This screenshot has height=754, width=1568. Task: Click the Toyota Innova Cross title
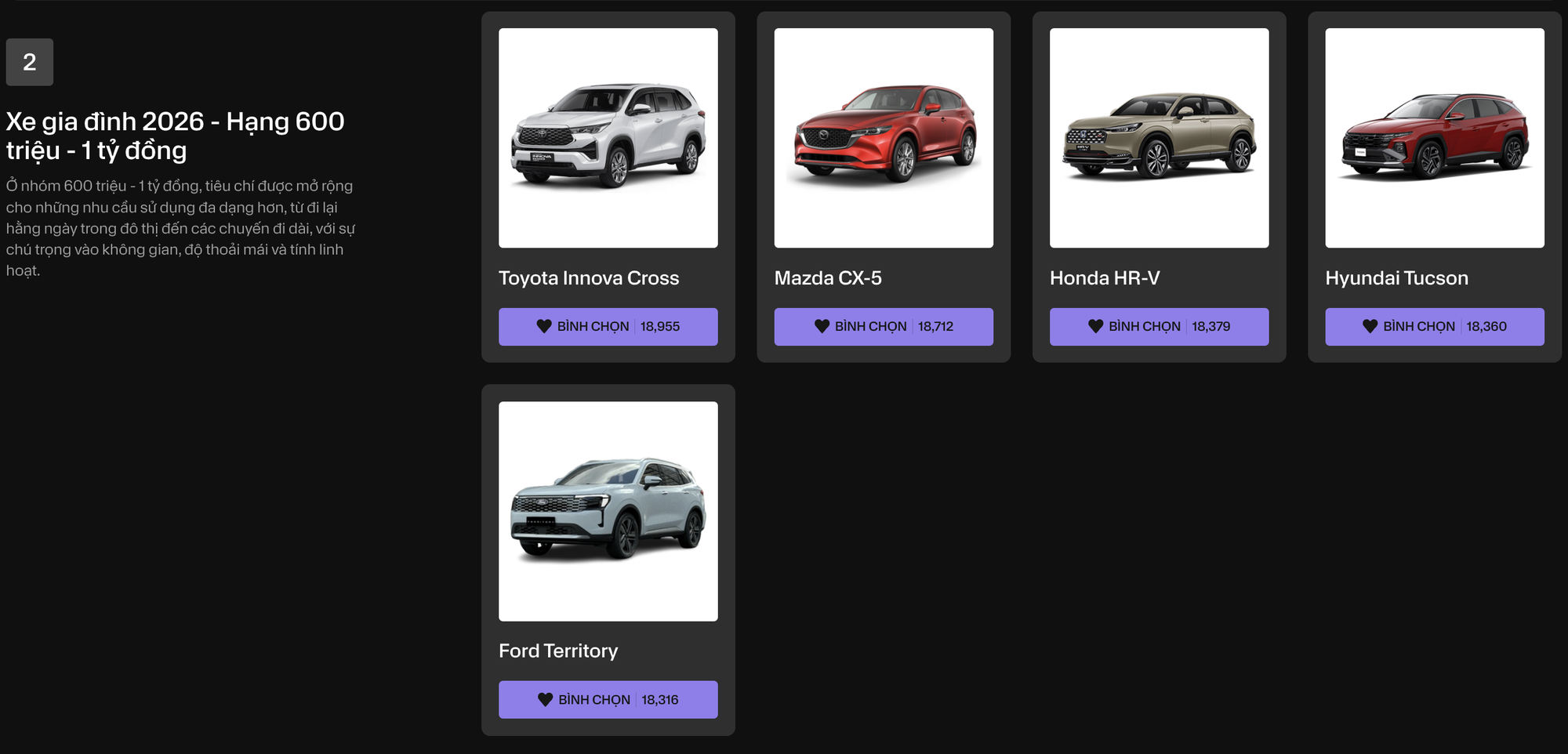pos(589,278)
